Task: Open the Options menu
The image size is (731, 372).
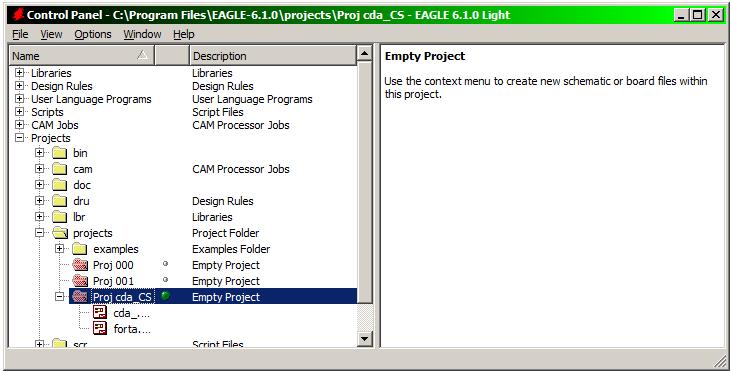Action: click(93, 34)
